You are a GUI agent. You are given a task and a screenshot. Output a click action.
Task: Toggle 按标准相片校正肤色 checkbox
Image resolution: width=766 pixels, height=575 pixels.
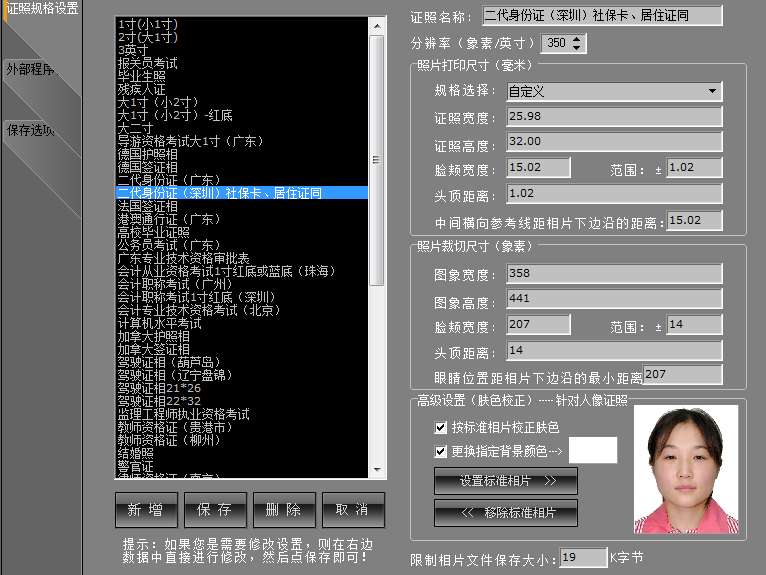pos(440,428)
